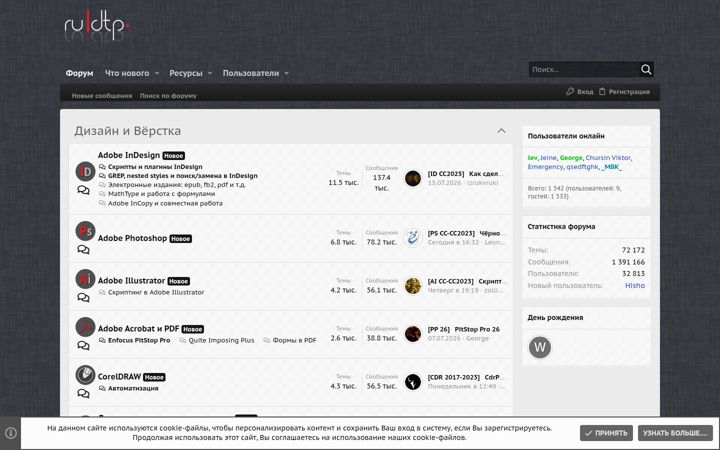Click avatar of last CorelDRAW post author
The width and height of the screenshot is (720, 450).
(413, 382)
